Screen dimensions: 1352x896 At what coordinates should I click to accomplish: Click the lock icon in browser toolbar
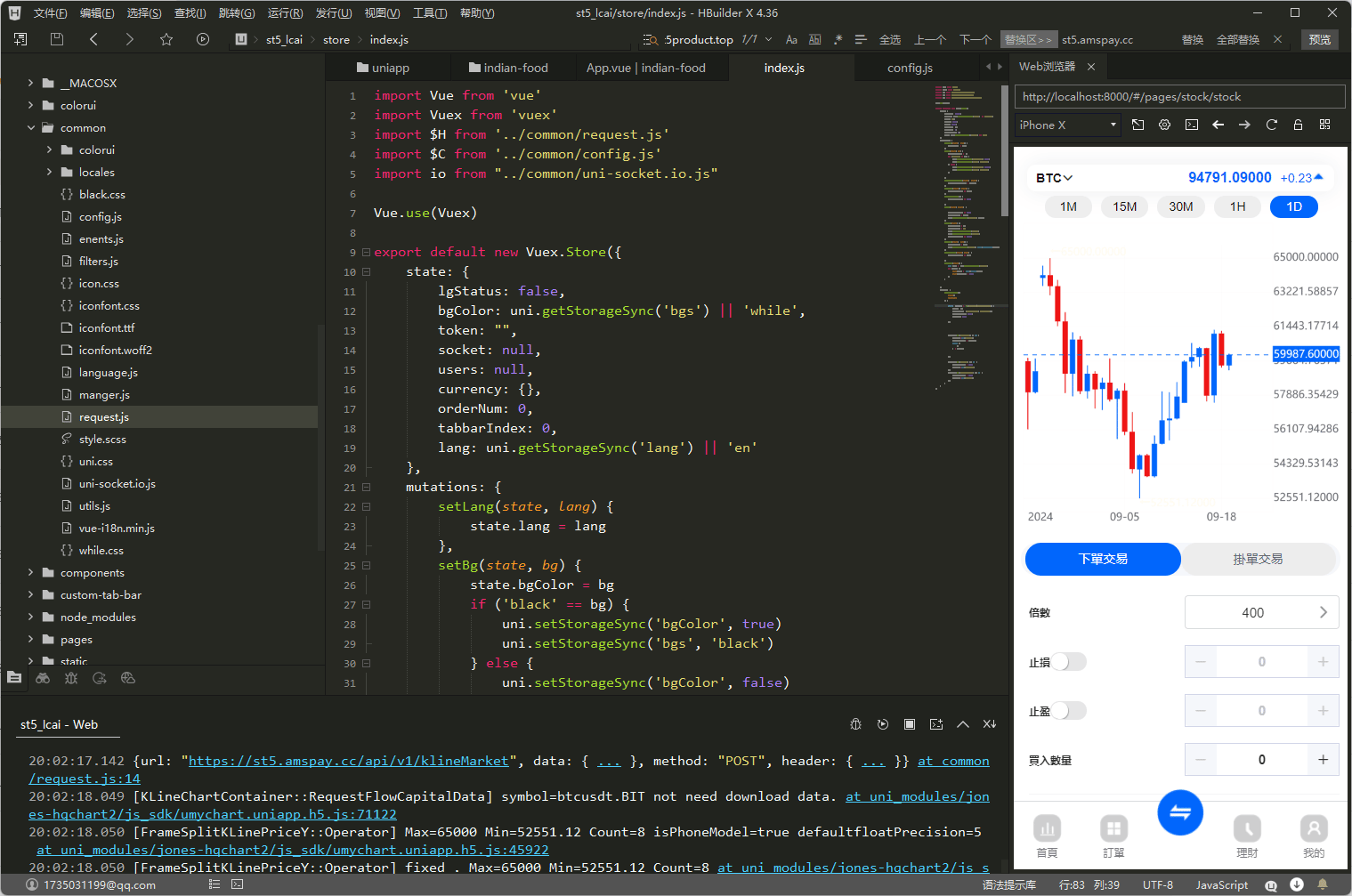(1298, 125)
